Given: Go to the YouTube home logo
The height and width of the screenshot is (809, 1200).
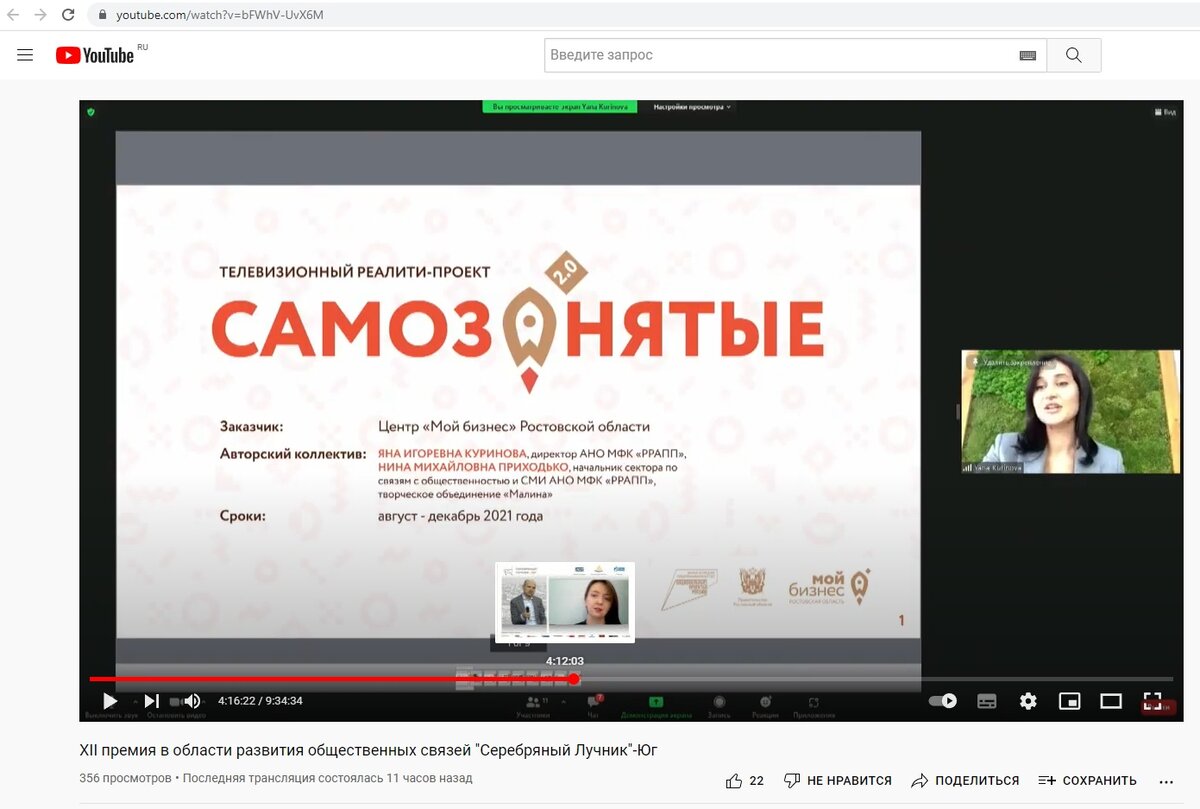Looking at the screenshot, I should (x=95, y=55).
